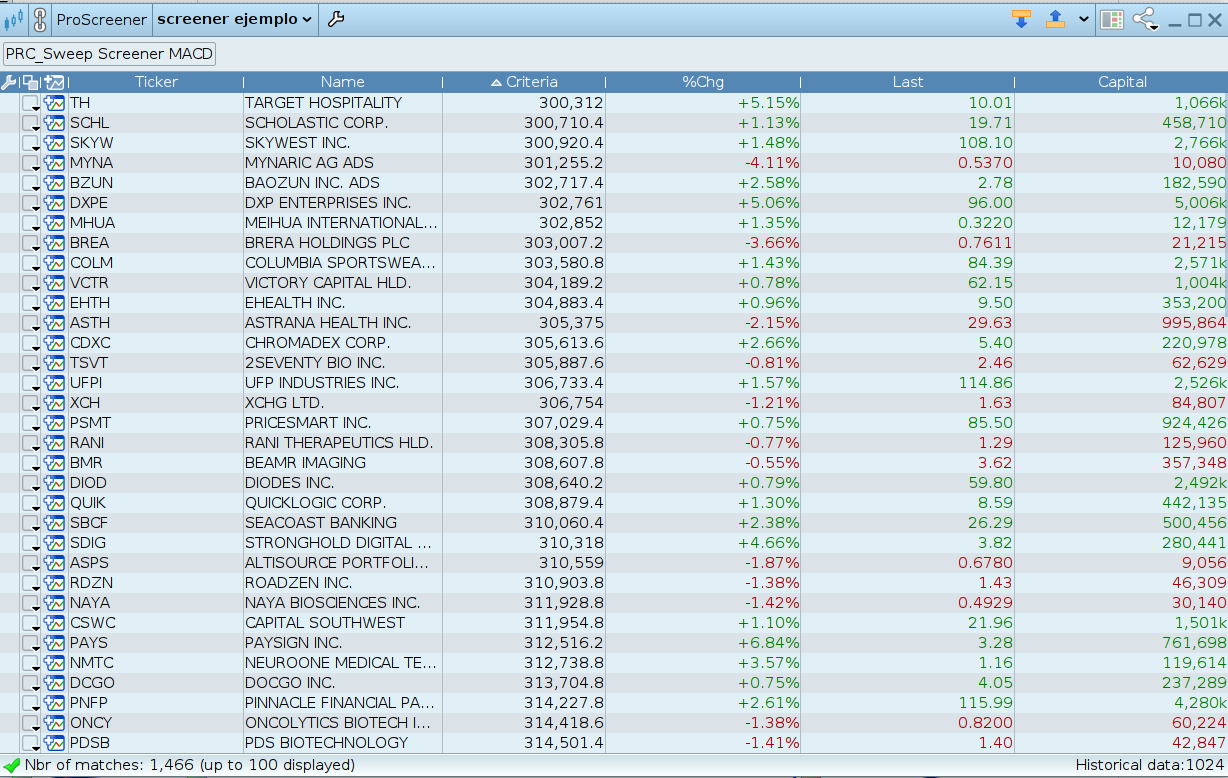Click the Criteria value 308,607.8
The height and width of the screenshot is (778, 1228).
point(564,463)
